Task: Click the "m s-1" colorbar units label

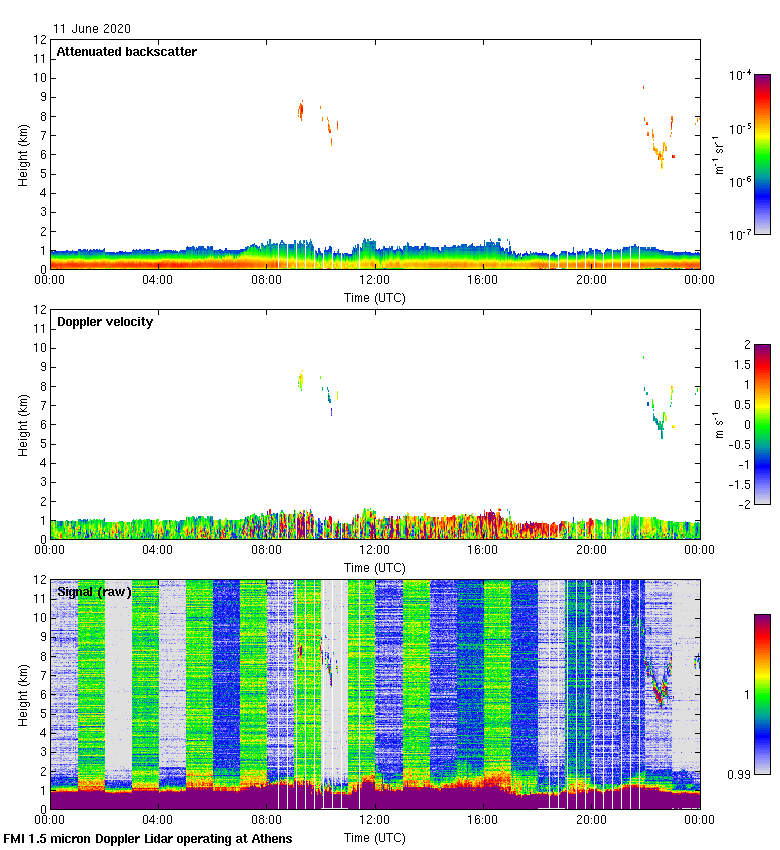Action: point(719,424)
